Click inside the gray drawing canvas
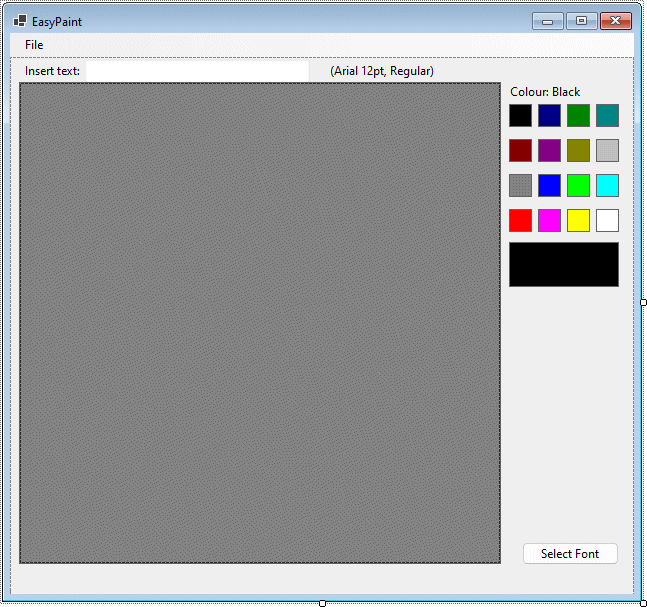 pos(260,323)
